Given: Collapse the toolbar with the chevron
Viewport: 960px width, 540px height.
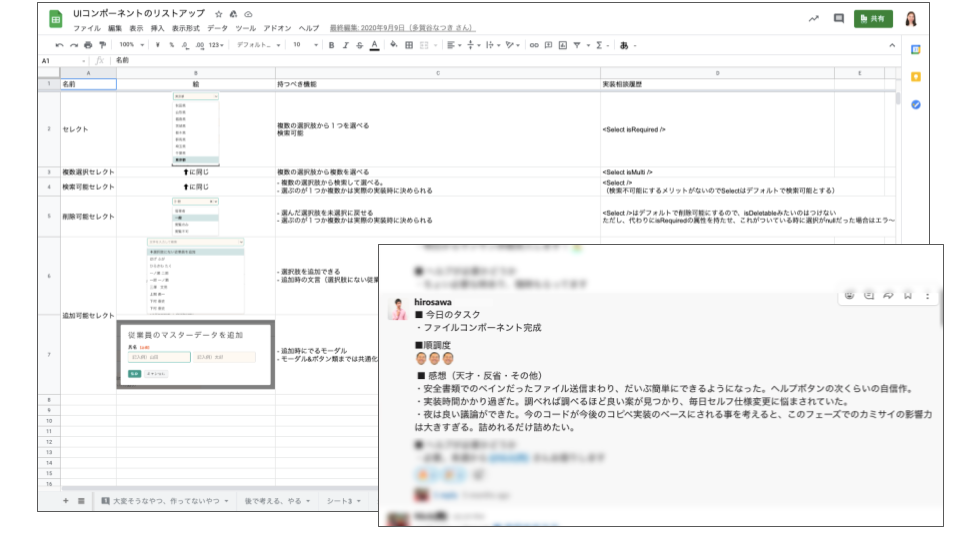Looking at the screenshot, I should point(892,45).
